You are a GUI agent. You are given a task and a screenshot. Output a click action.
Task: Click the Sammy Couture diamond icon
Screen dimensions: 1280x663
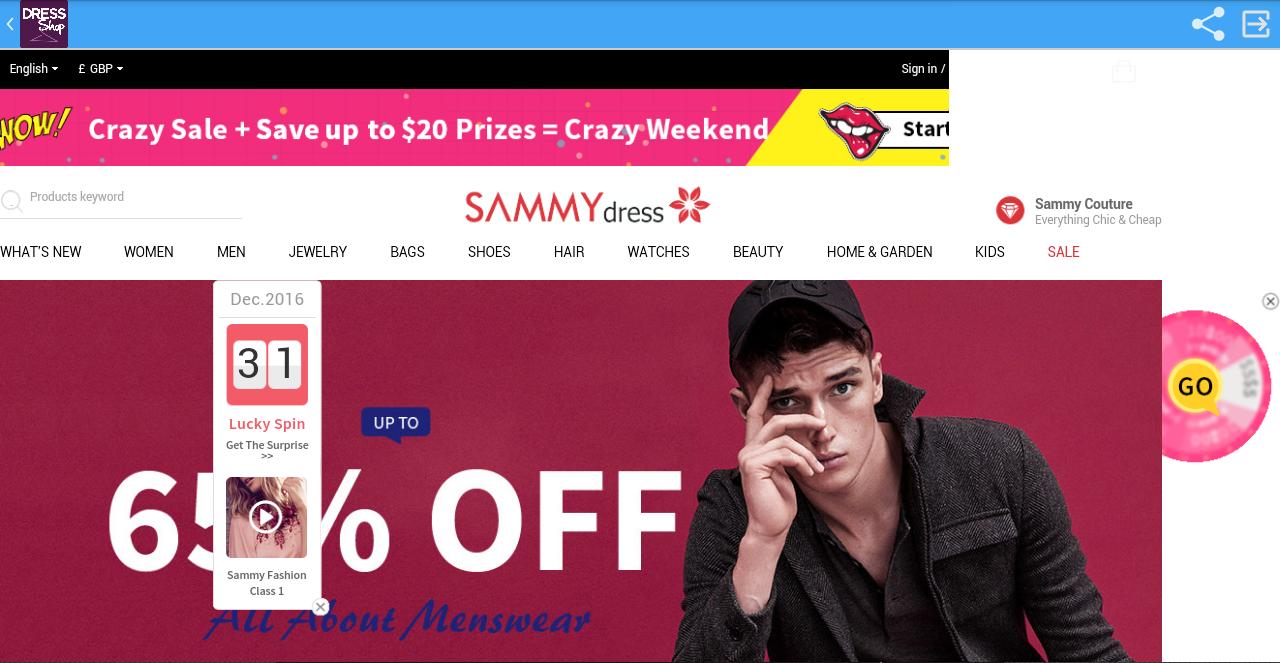click(x=1010, y=210)
